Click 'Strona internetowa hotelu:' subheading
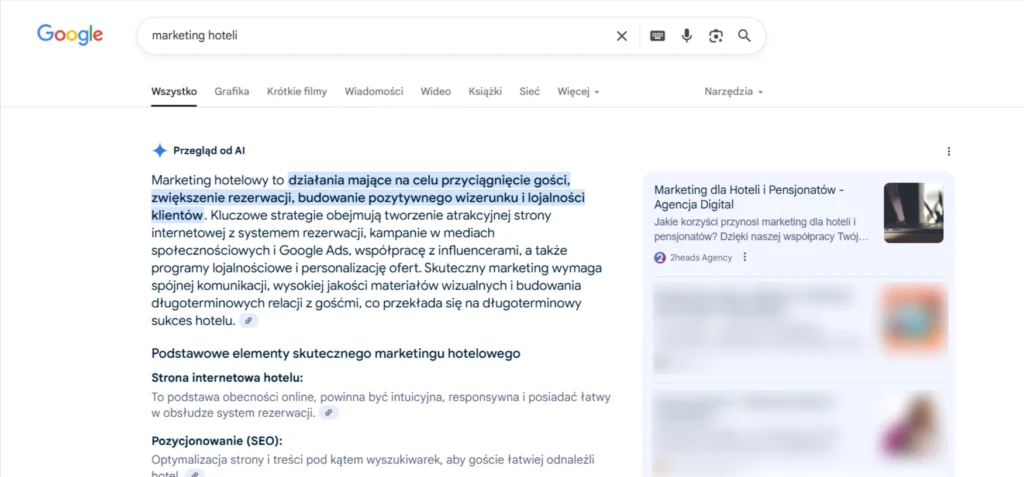 (x=228, y=378)
